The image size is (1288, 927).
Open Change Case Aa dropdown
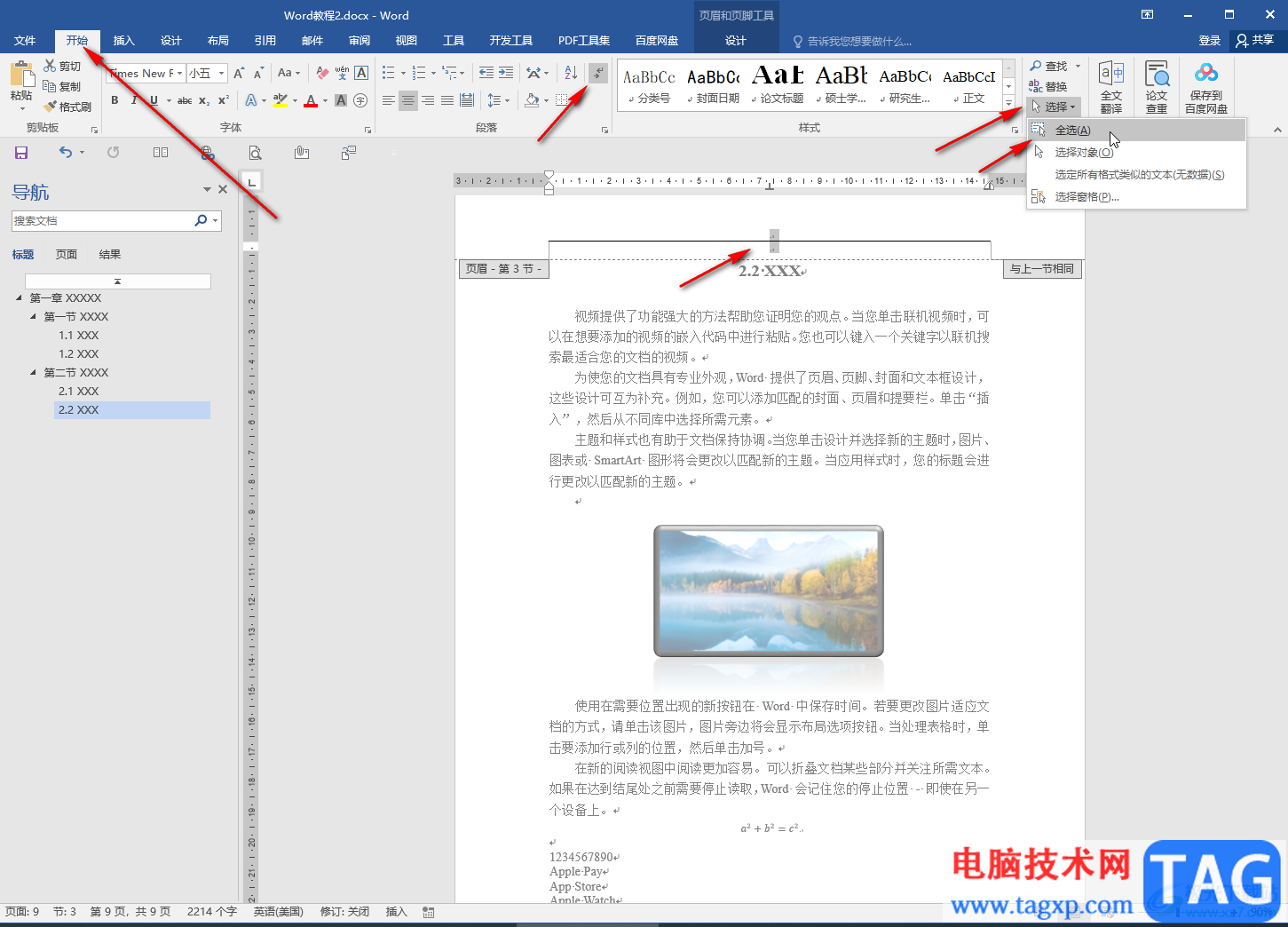(288, 73)
